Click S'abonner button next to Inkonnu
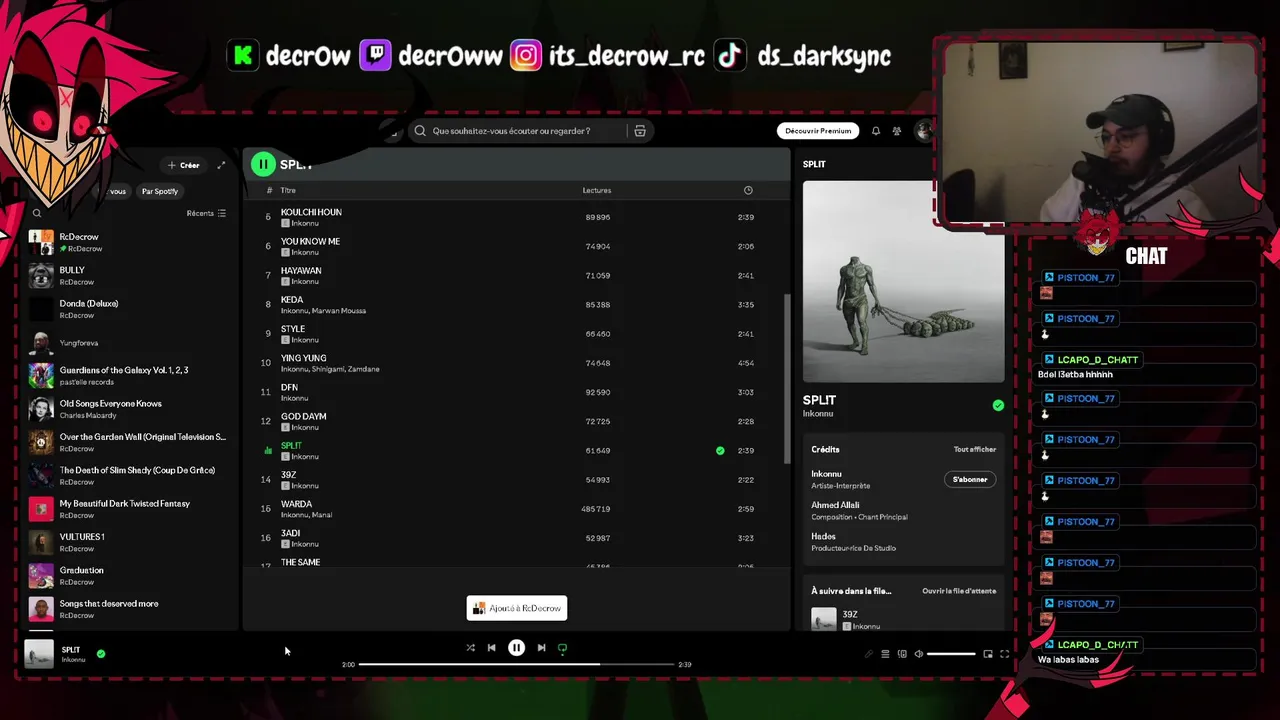 (970, 479)
